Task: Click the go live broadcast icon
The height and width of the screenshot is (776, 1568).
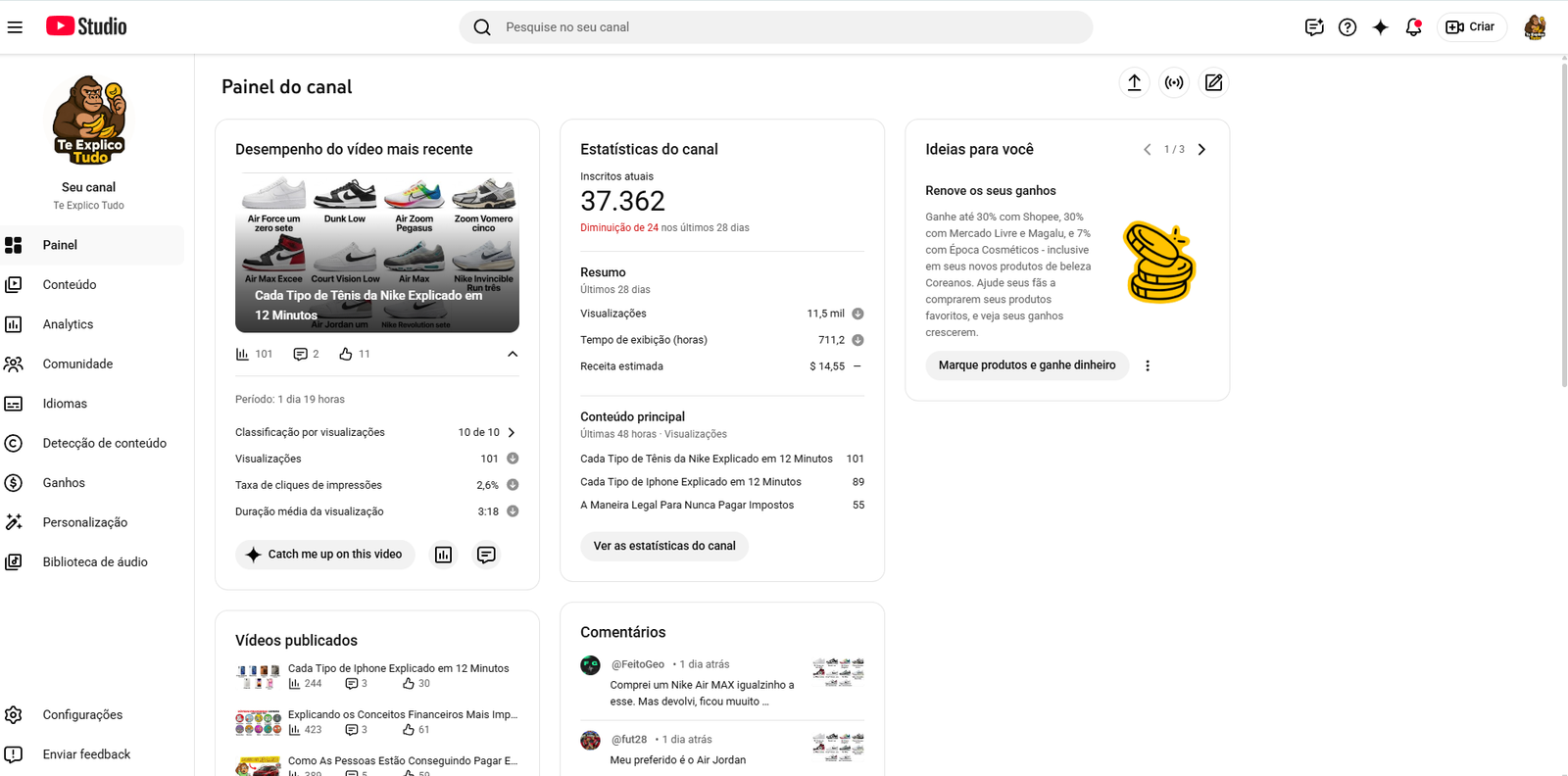Action: point(1174,83)
